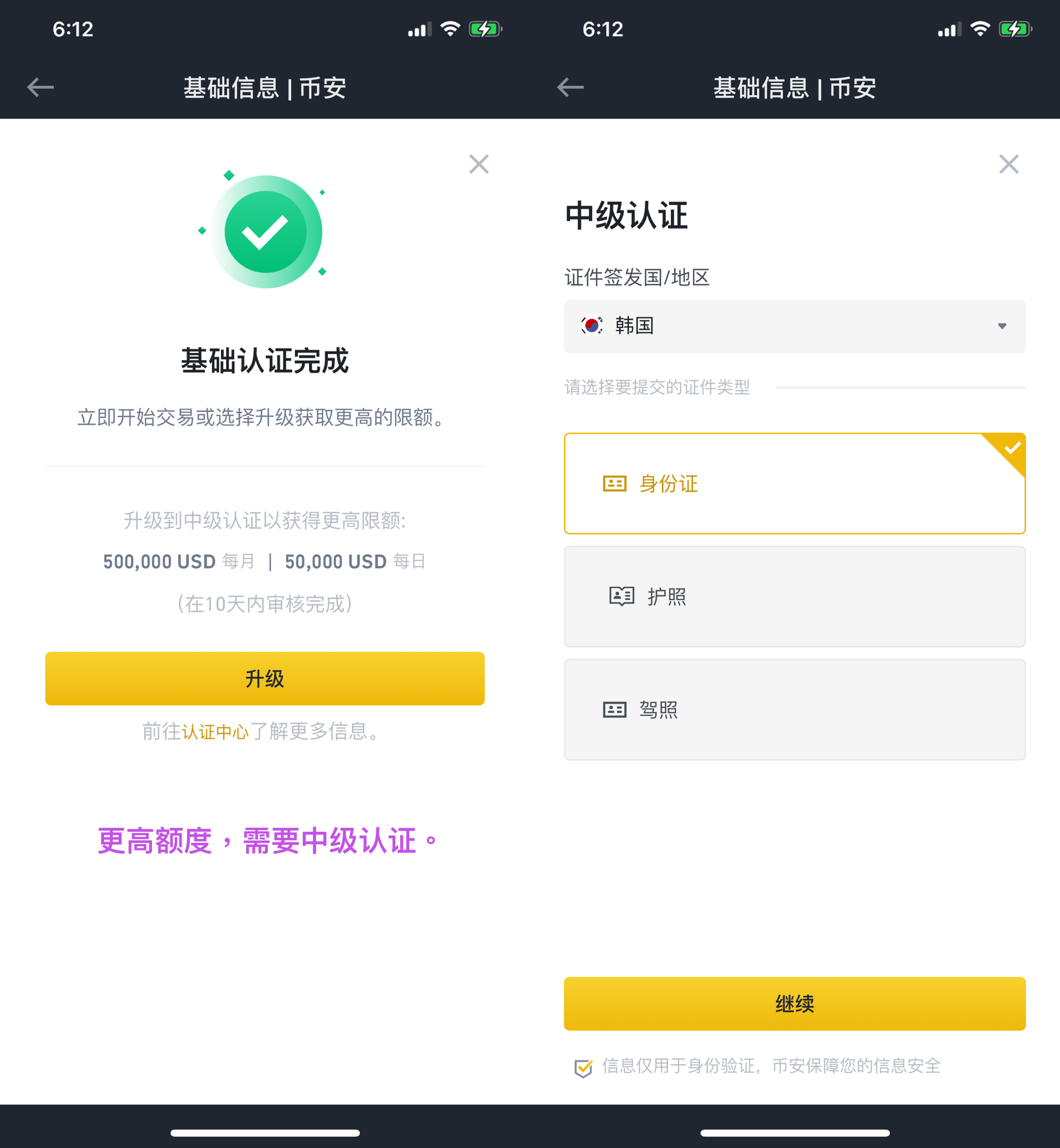Click the dropdown arrow next to 韩国
Viewport: 1060px width, 1148px height.
coord(1002,326)
